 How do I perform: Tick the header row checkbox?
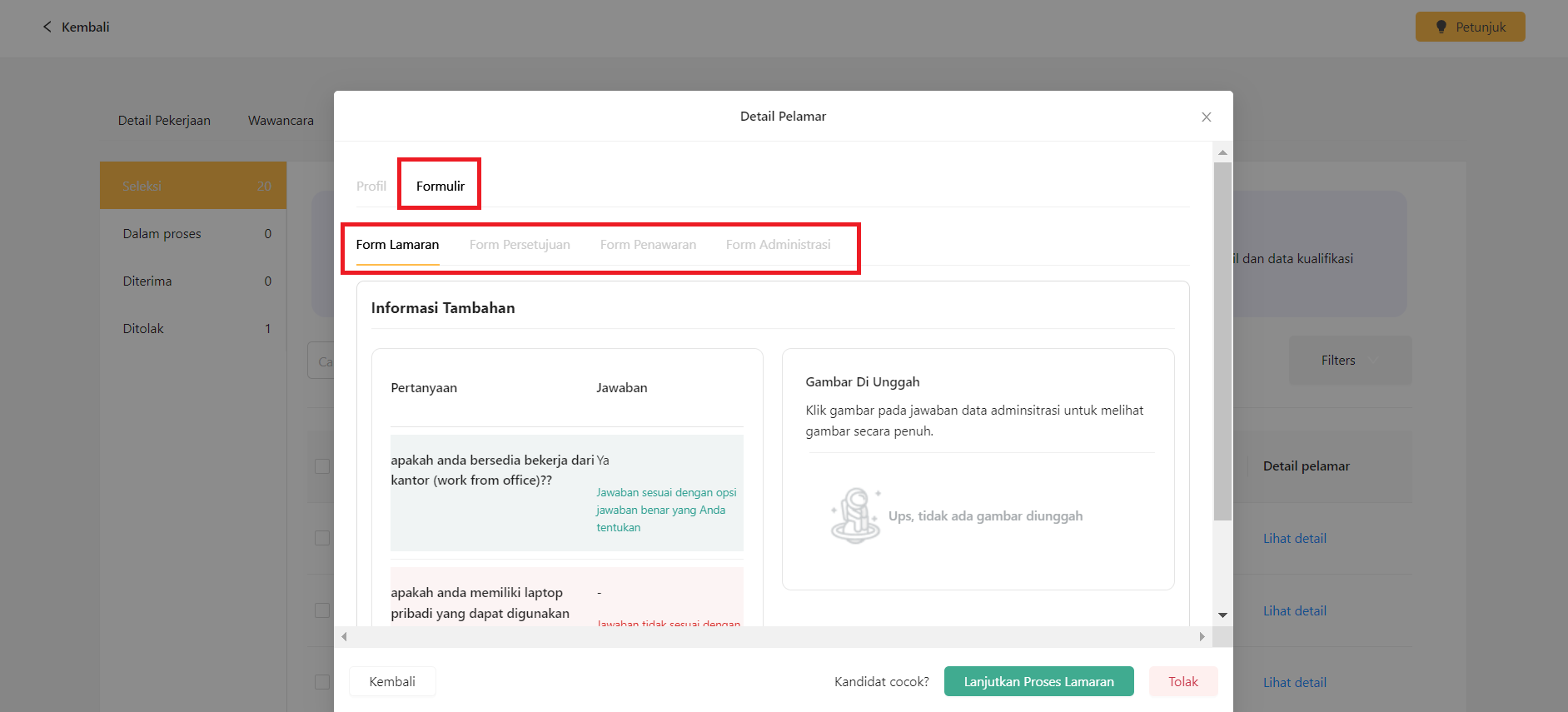click(322, 466)
